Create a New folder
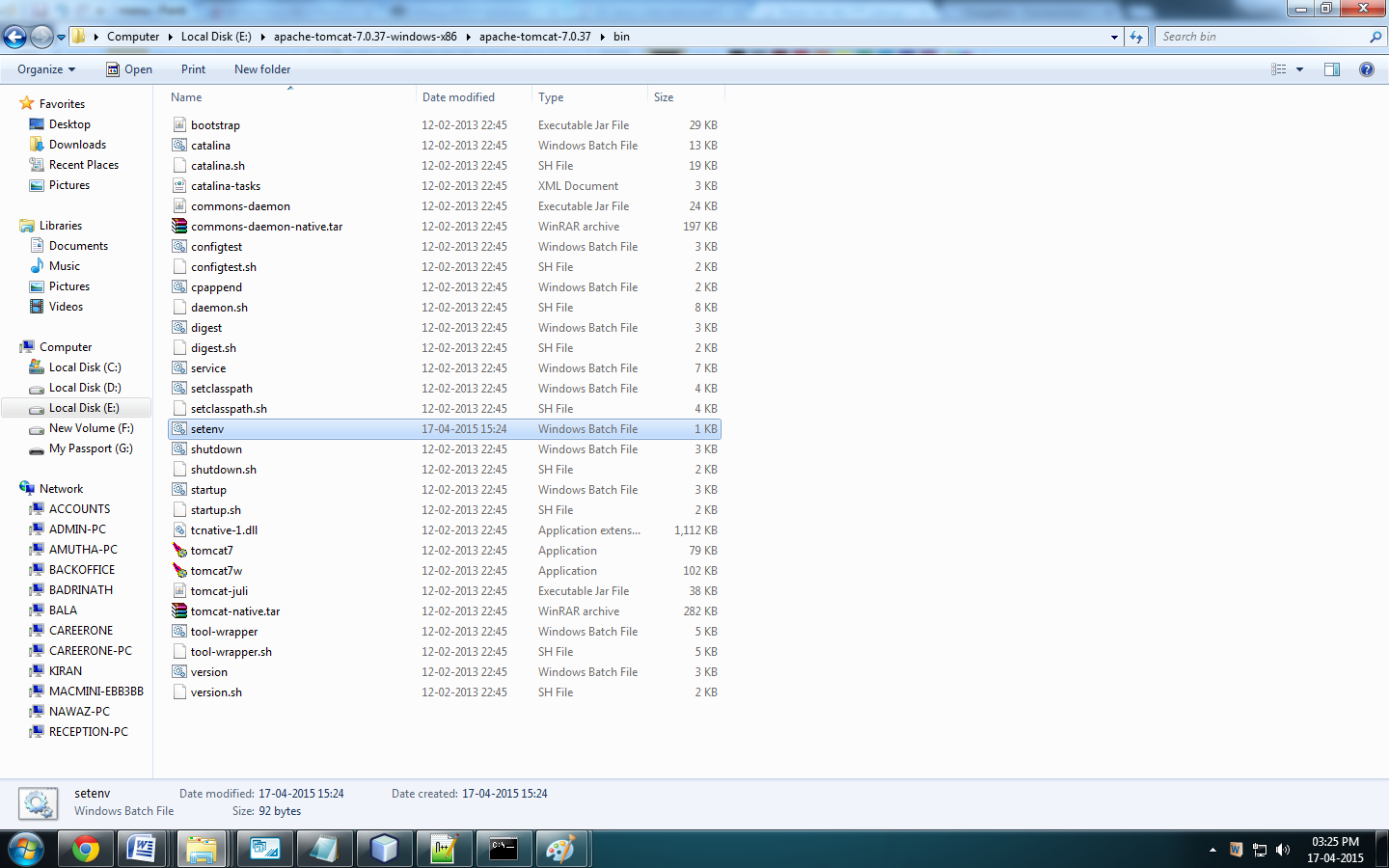The image size is (1389, 868). tap(262, 69)
